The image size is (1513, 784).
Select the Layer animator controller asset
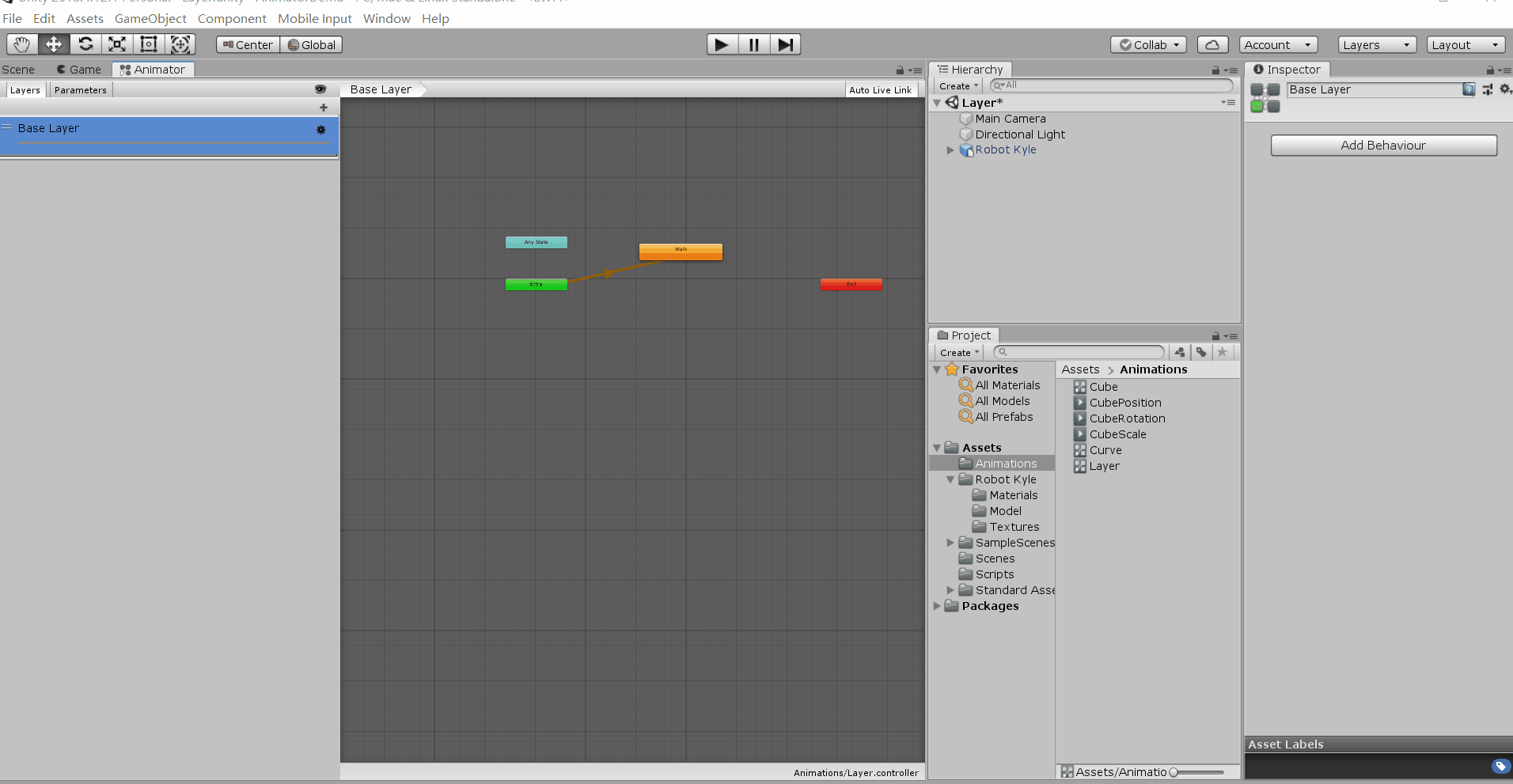tap(1097, 466)
